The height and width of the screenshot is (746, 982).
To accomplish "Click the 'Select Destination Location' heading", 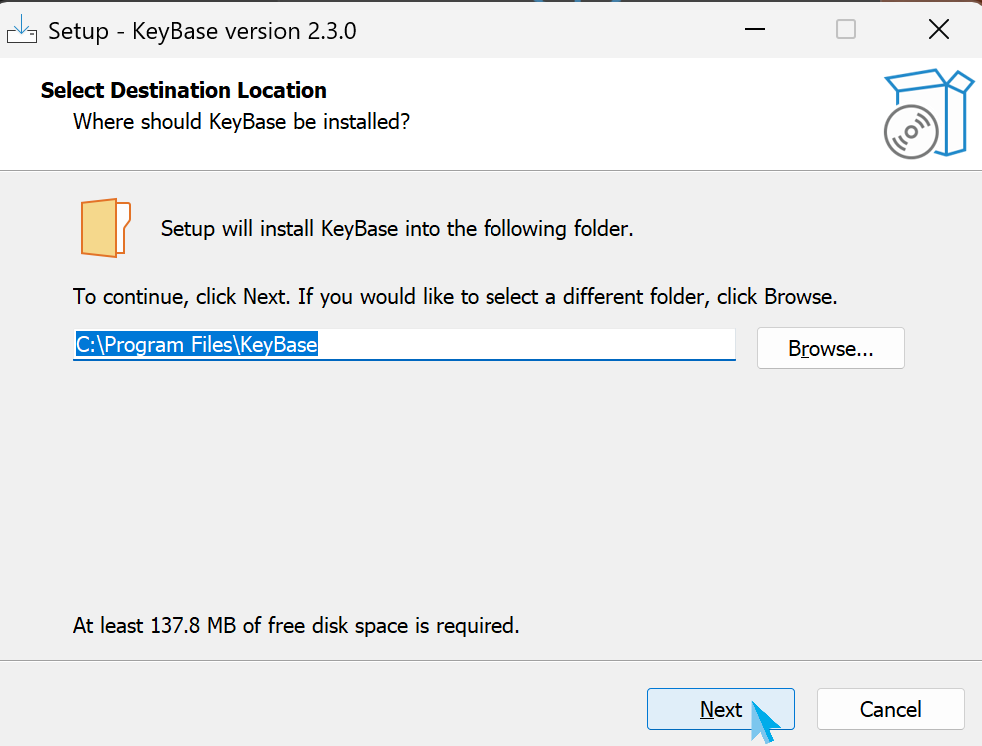I will tap(183, 90).
